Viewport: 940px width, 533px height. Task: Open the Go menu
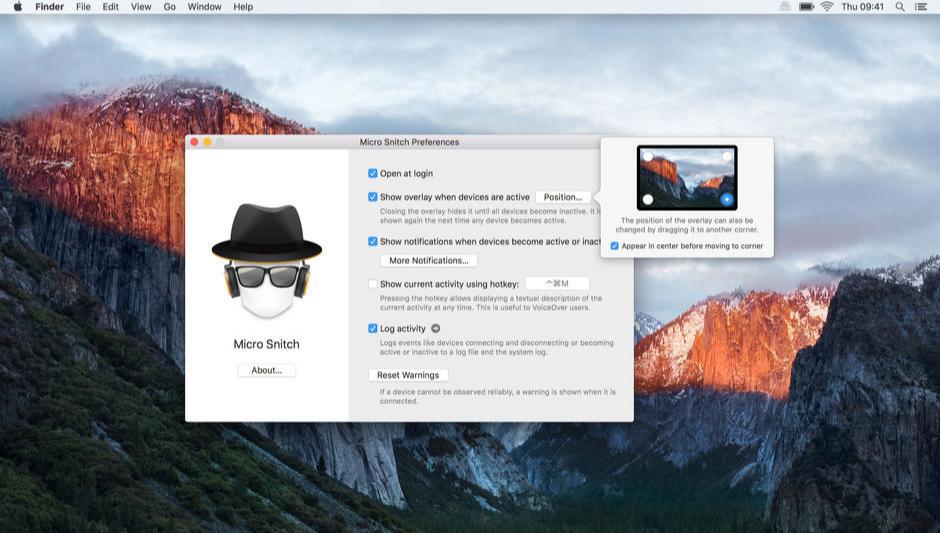pos(170,7)
